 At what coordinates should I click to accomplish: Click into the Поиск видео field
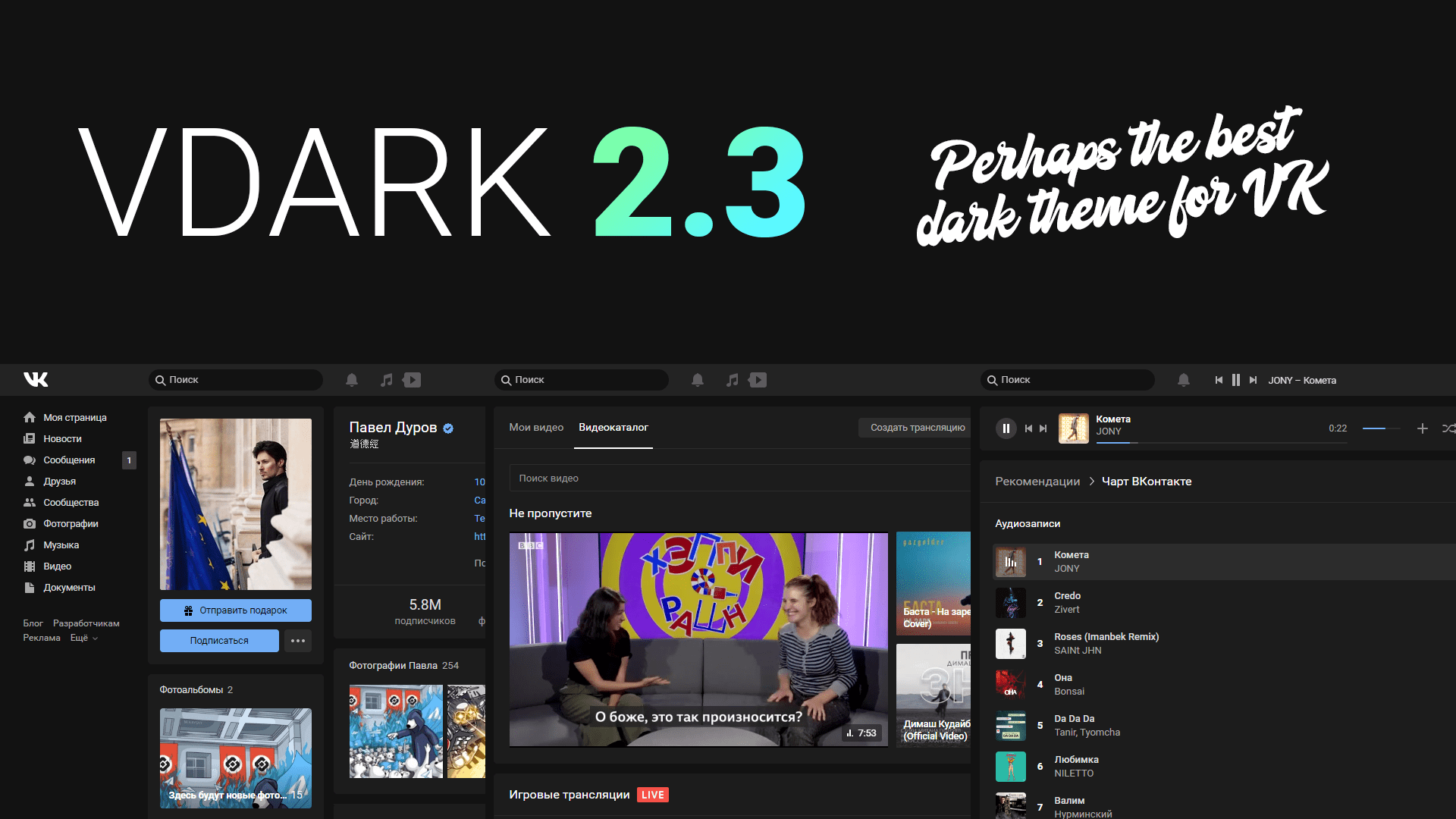pyautogui.click(x=740, y=479)
